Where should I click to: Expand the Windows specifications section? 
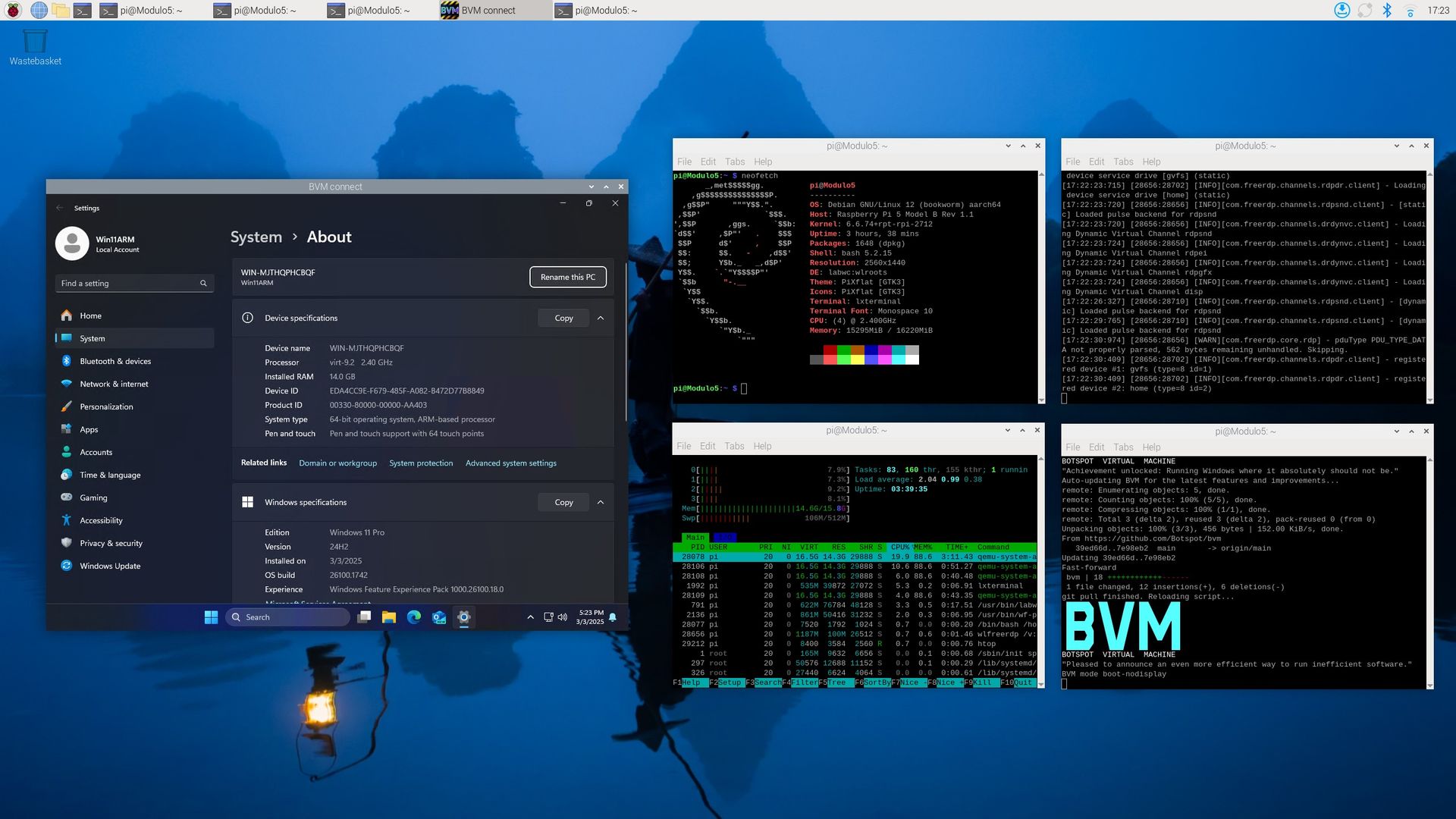[x=600, y=502]
